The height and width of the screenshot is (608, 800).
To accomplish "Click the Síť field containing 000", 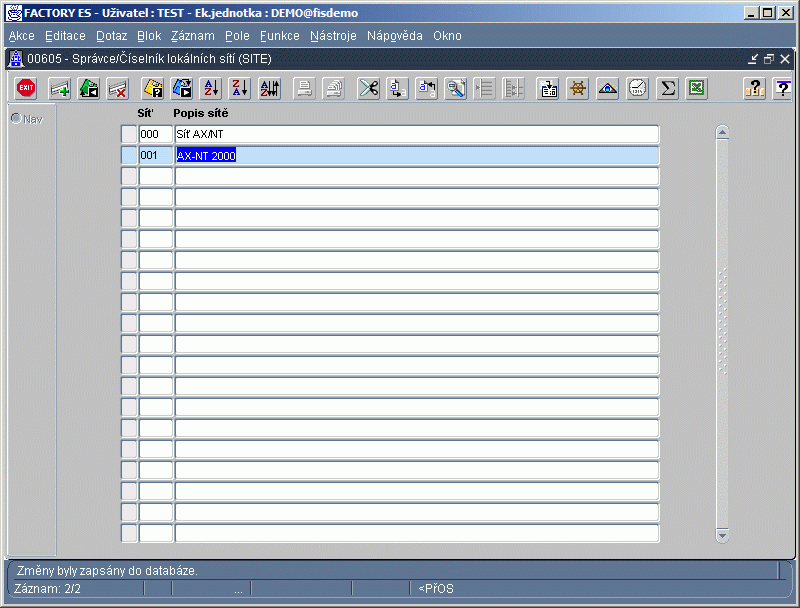I will [x=156, y=134].
